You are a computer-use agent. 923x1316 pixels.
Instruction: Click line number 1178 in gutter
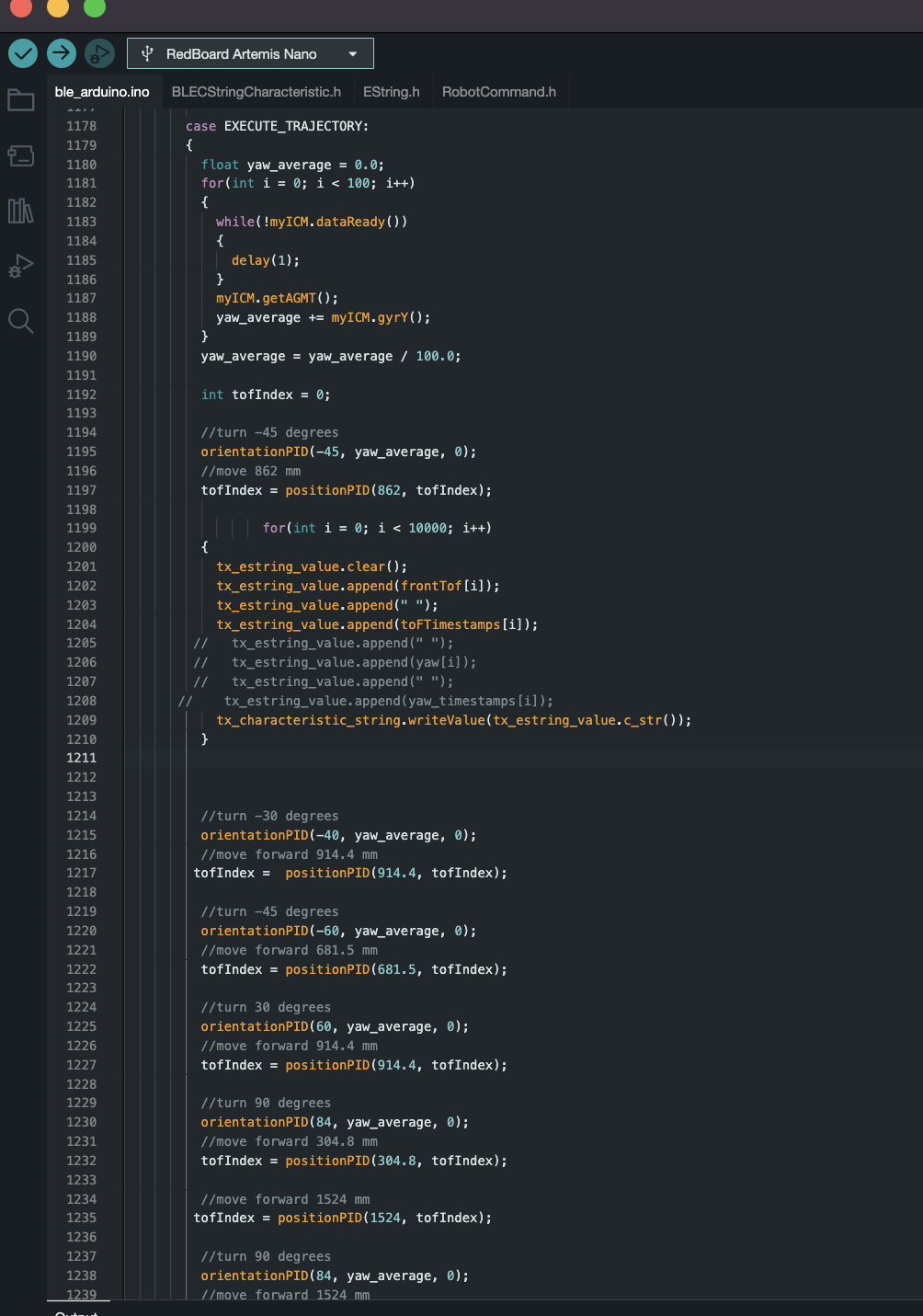81,126
